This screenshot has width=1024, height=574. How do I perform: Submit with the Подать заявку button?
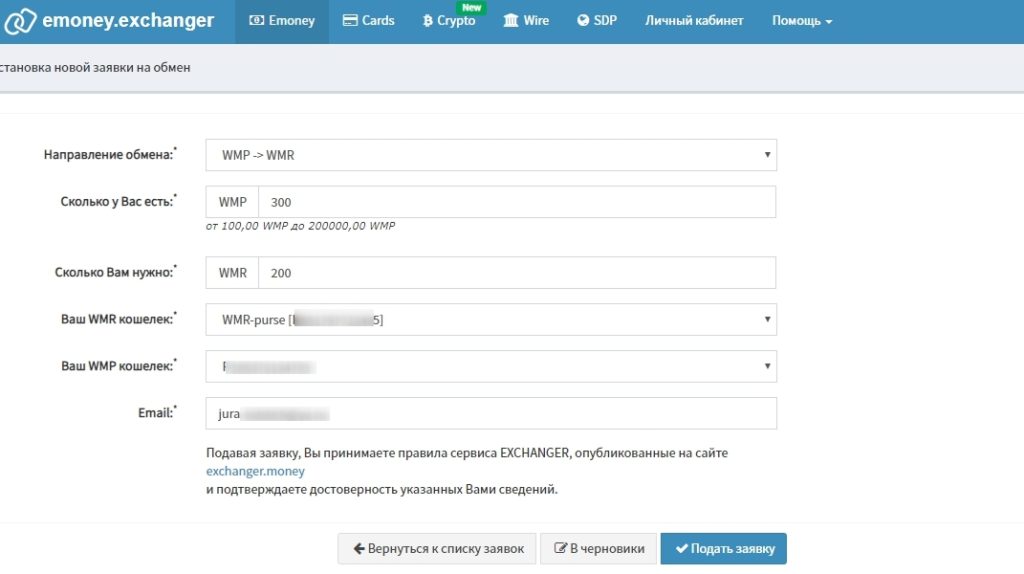(x=724, y=549)
